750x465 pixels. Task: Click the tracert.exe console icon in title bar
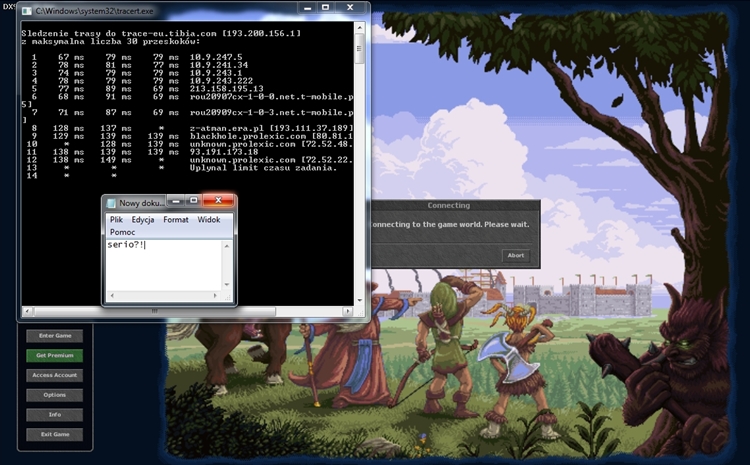click(27, 11)
